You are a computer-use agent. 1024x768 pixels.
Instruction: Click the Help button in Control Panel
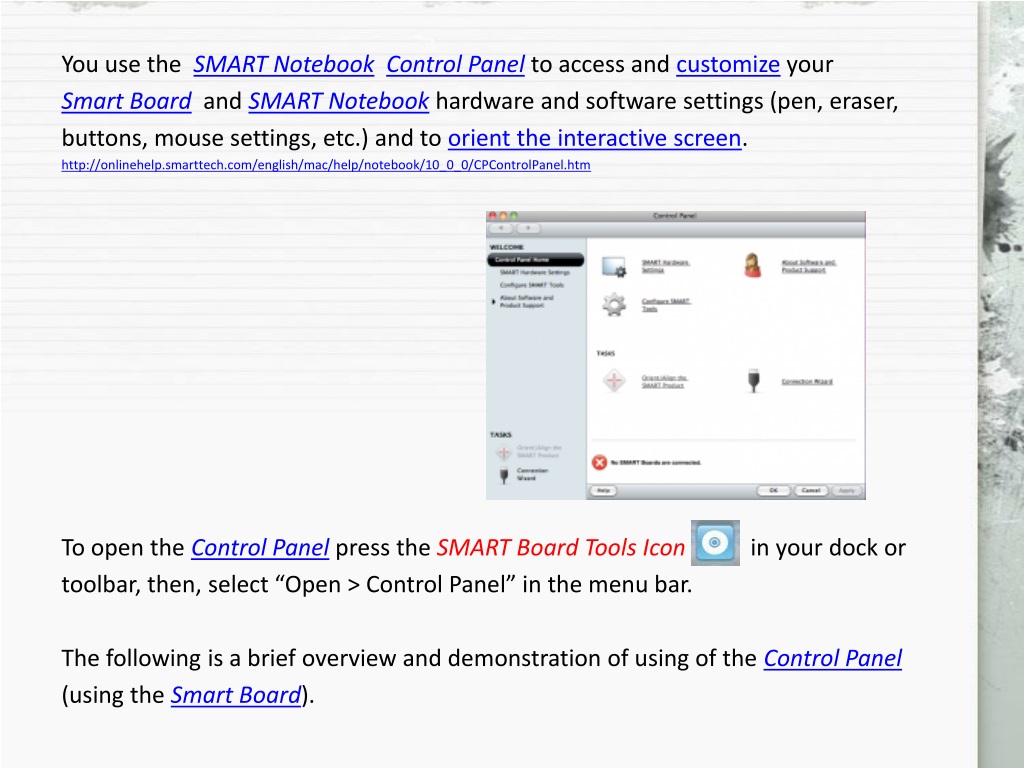[x=603, y=490]
